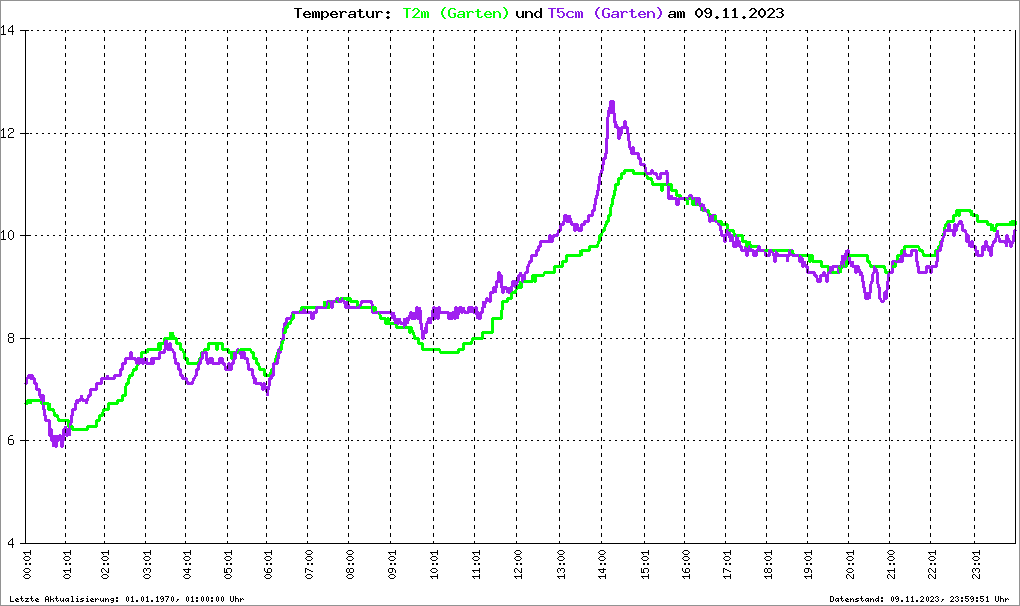Click the x-axis time label 07:00
This screenshot has width=1020, height=606.
[308, 564]
